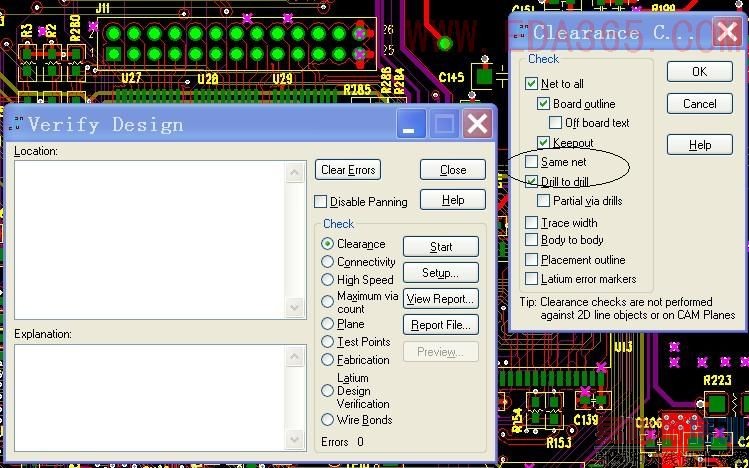
Task: Open the Setup... dialog
Action: (440, 273)
